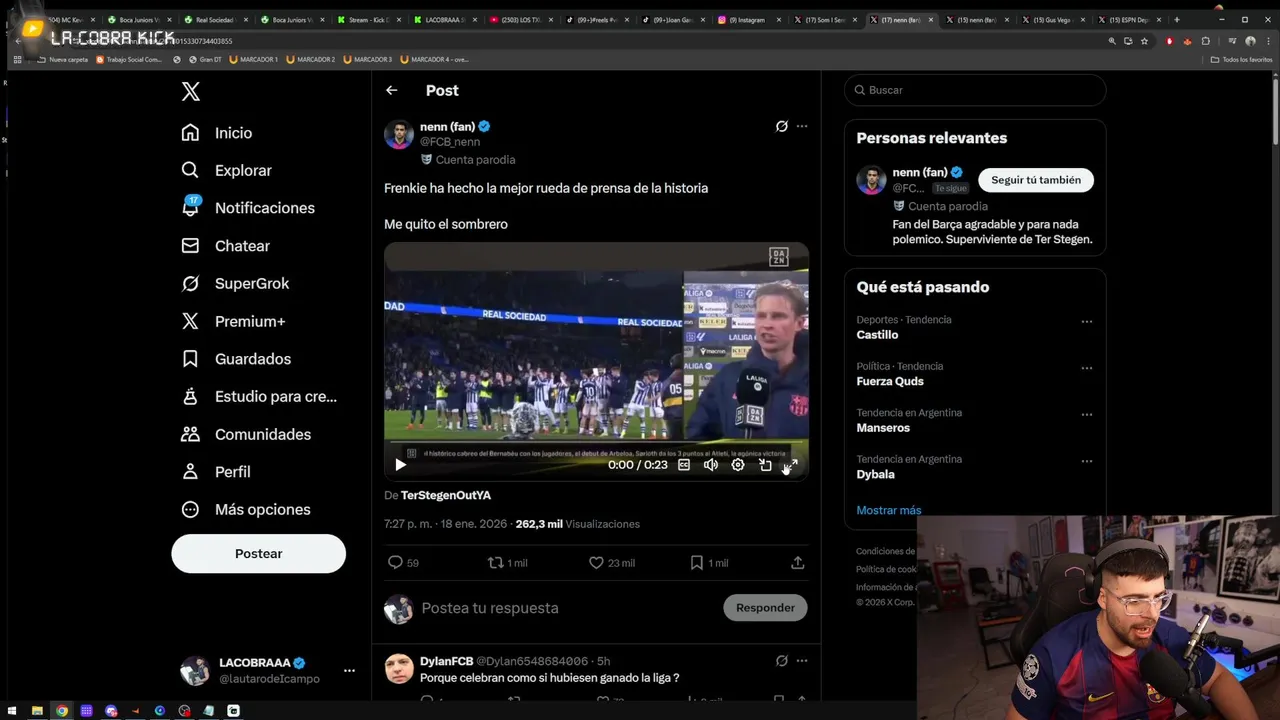This screenshot has width=1280, height=720.
Task: Open Premium+ in the sidebar
Action: coord(233,321)
